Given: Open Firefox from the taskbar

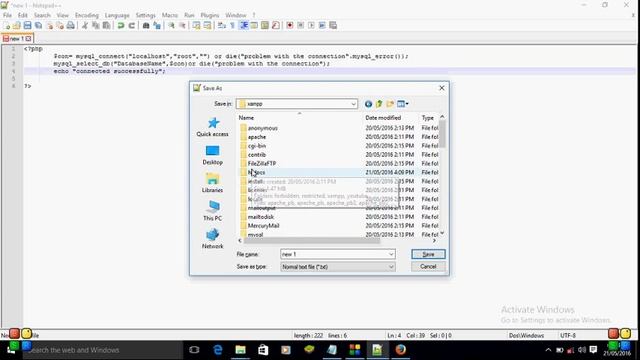Looking at the screenshot, I should pos(400,350).
